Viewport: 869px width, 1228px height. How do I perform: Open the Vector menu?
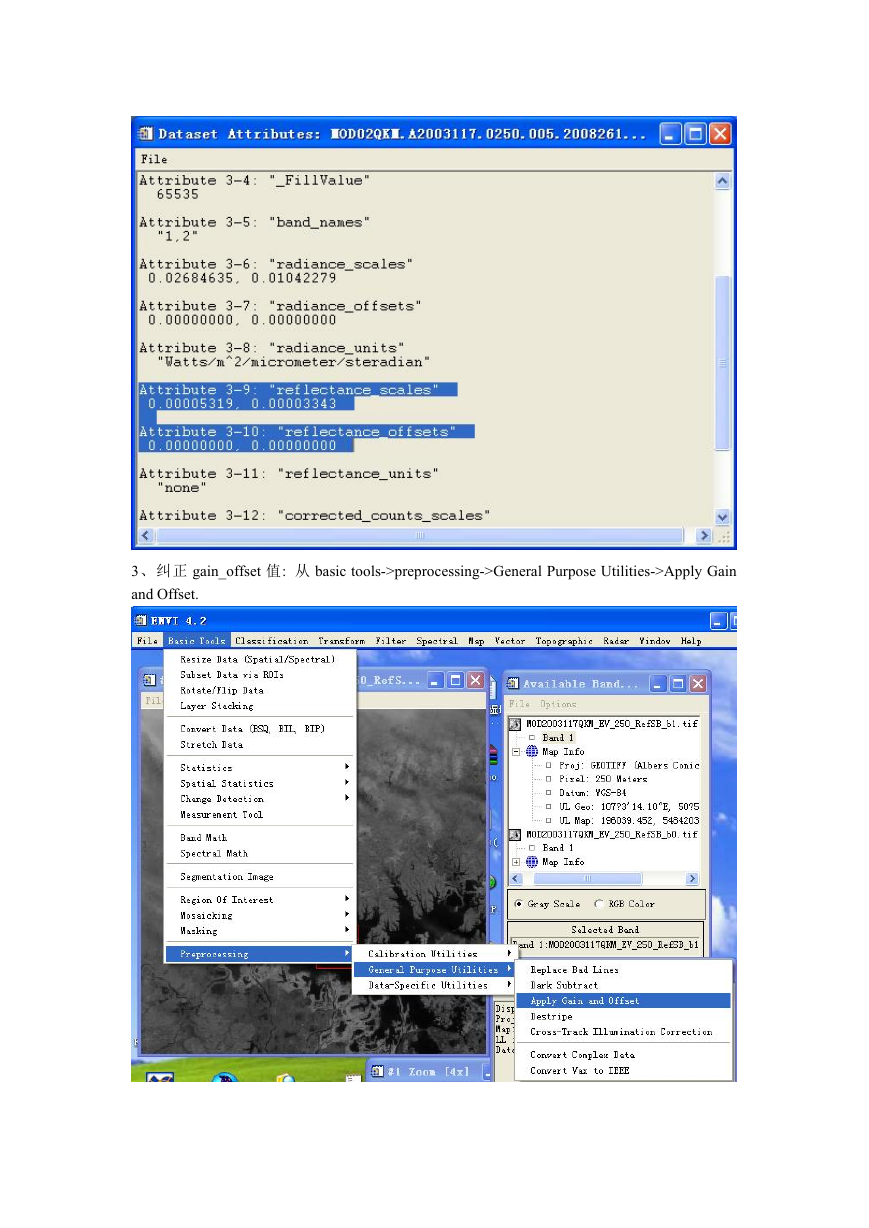pyautogui.click(x=511, y=641)
